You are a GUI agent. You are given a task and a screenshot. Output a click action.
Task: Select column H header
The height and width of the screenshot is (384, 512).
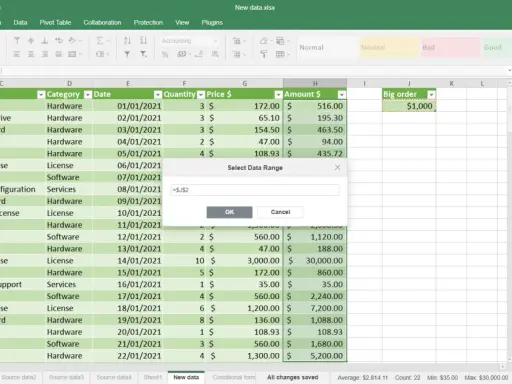coord(315,83)
